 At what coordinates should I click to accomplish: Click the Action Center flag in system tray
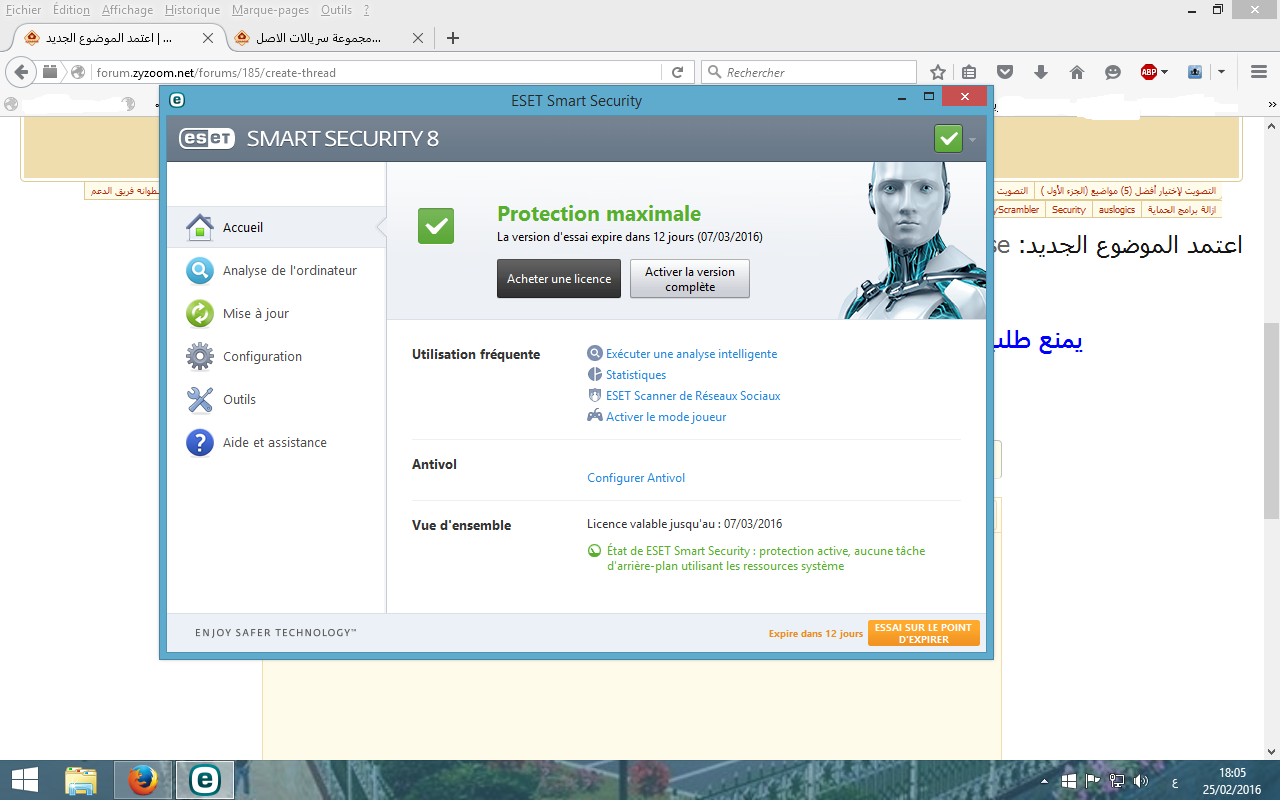1093,780
